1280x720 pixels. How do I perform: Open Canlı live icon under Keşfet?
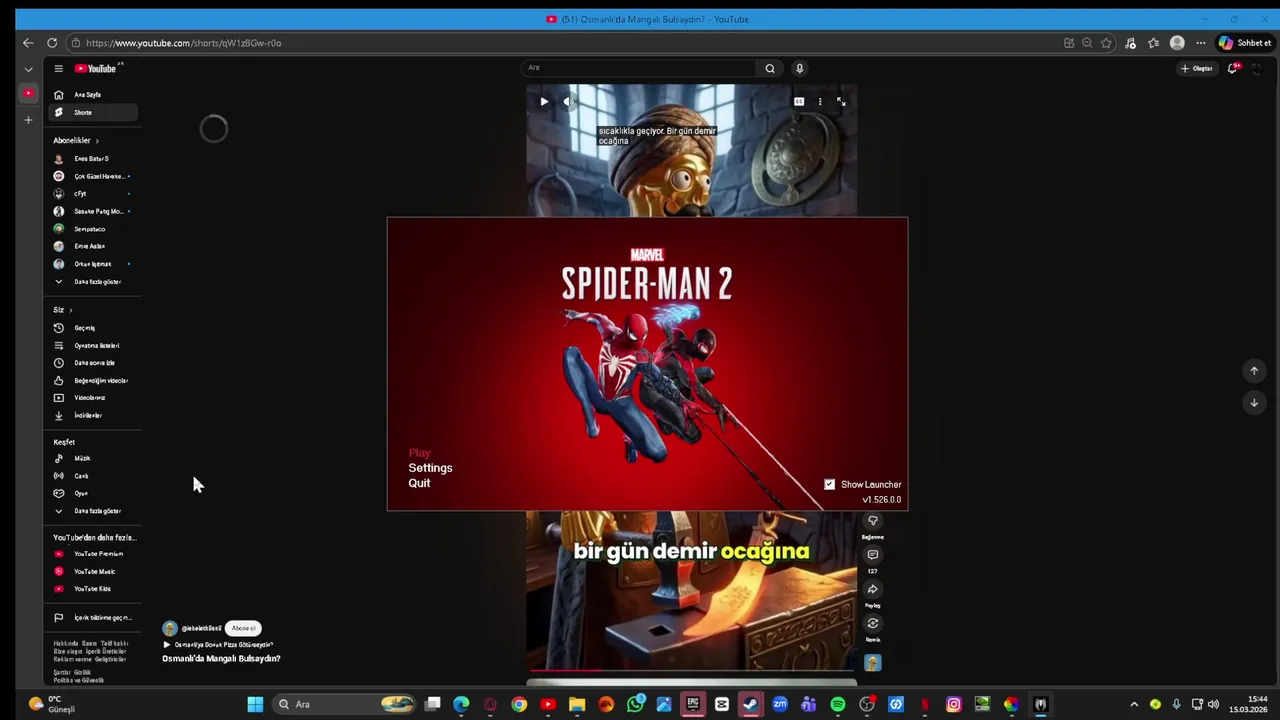point(58,476)
